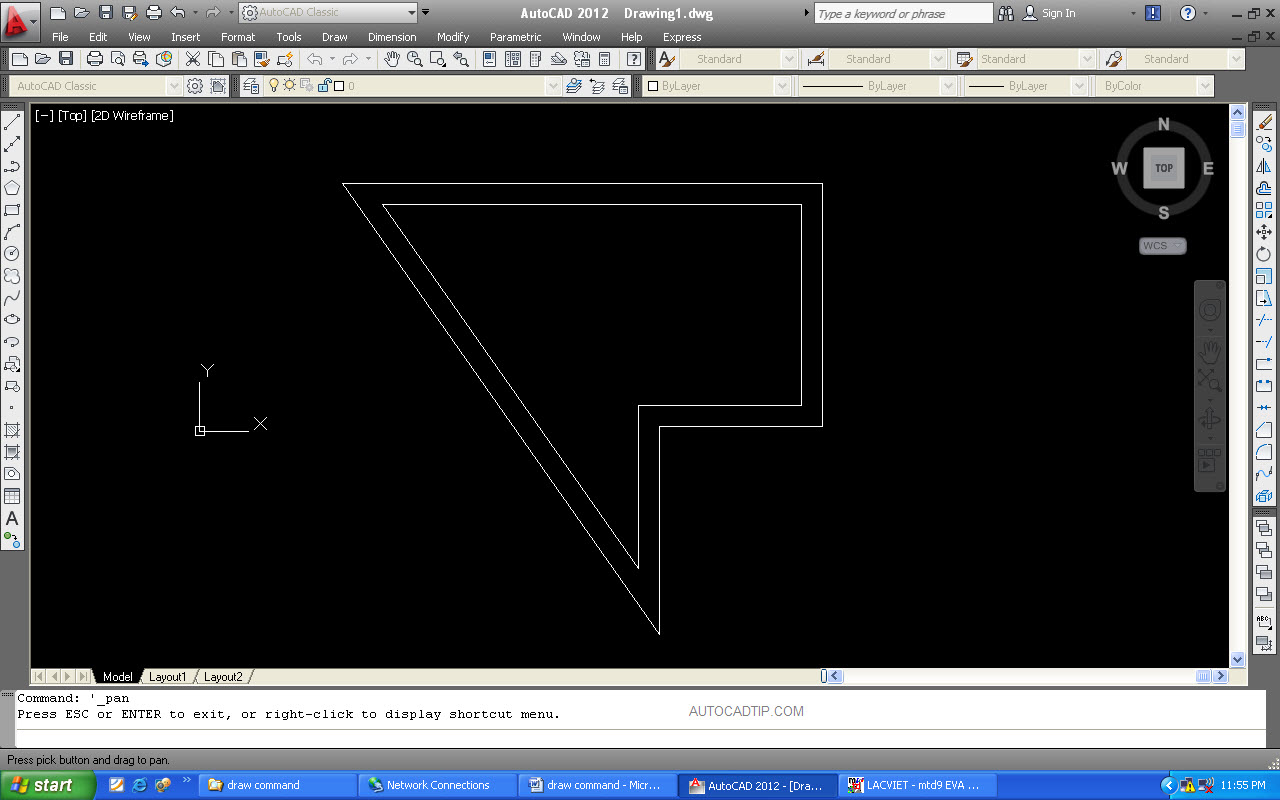This screenshot has width=1280, height=800.
Task: Click the Table Style icon
Action: [x=965, y=59]
